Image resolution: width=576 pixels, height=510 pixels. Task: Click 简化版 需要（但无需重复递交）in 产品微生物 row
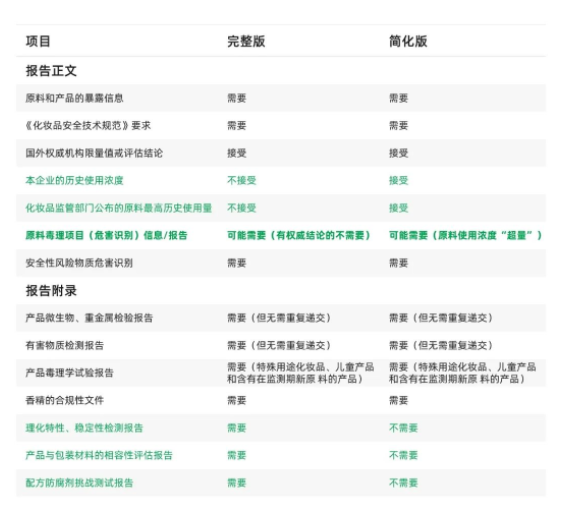[441, 318]
